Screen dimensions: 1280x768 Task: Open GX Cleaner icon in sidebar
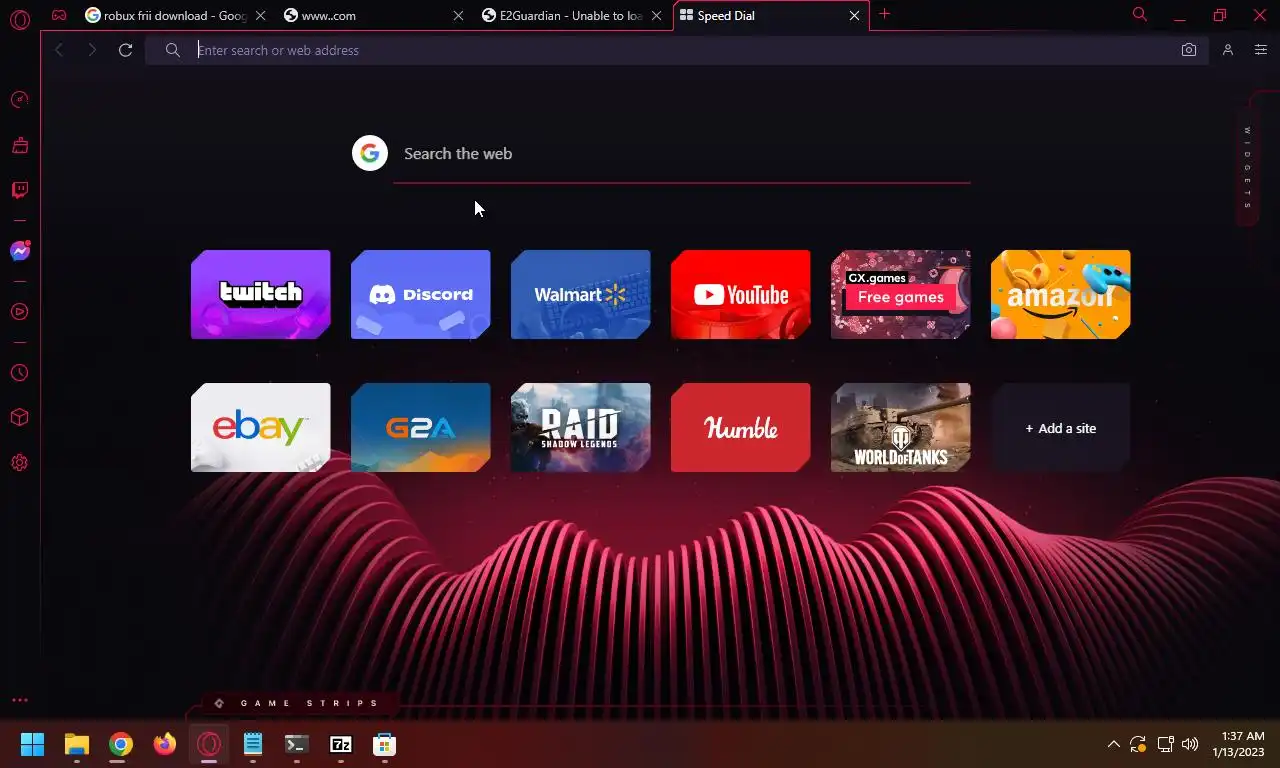coord(19,145)
